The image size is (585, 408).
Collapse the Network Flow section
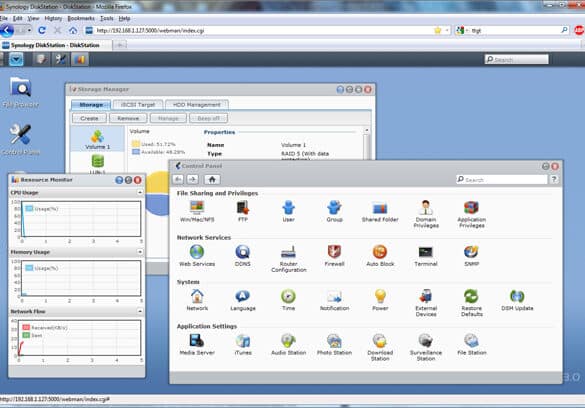tap(140, 311)
